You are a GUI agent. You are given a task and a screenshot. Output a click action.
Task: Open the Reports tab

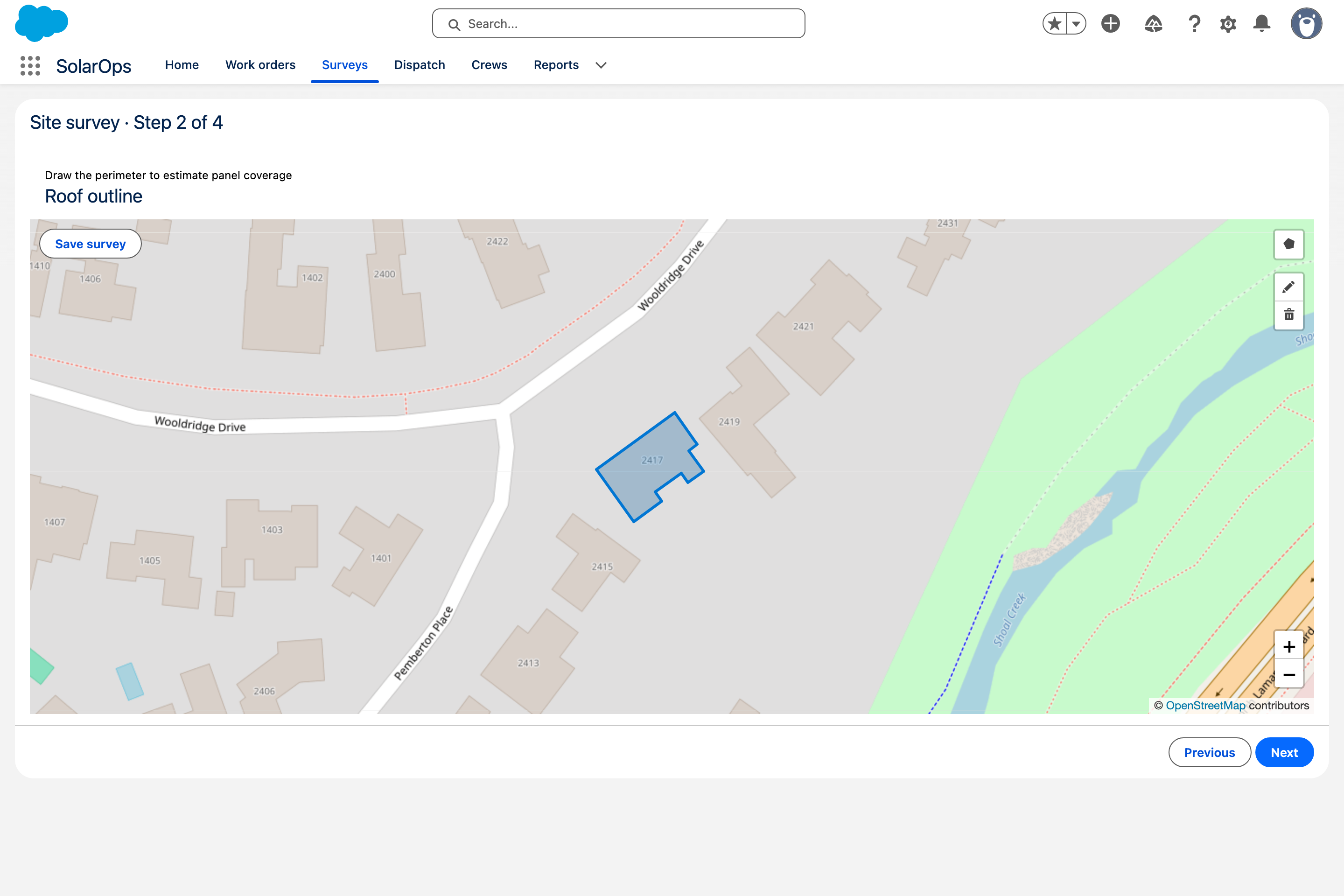(x=556, y=65)
